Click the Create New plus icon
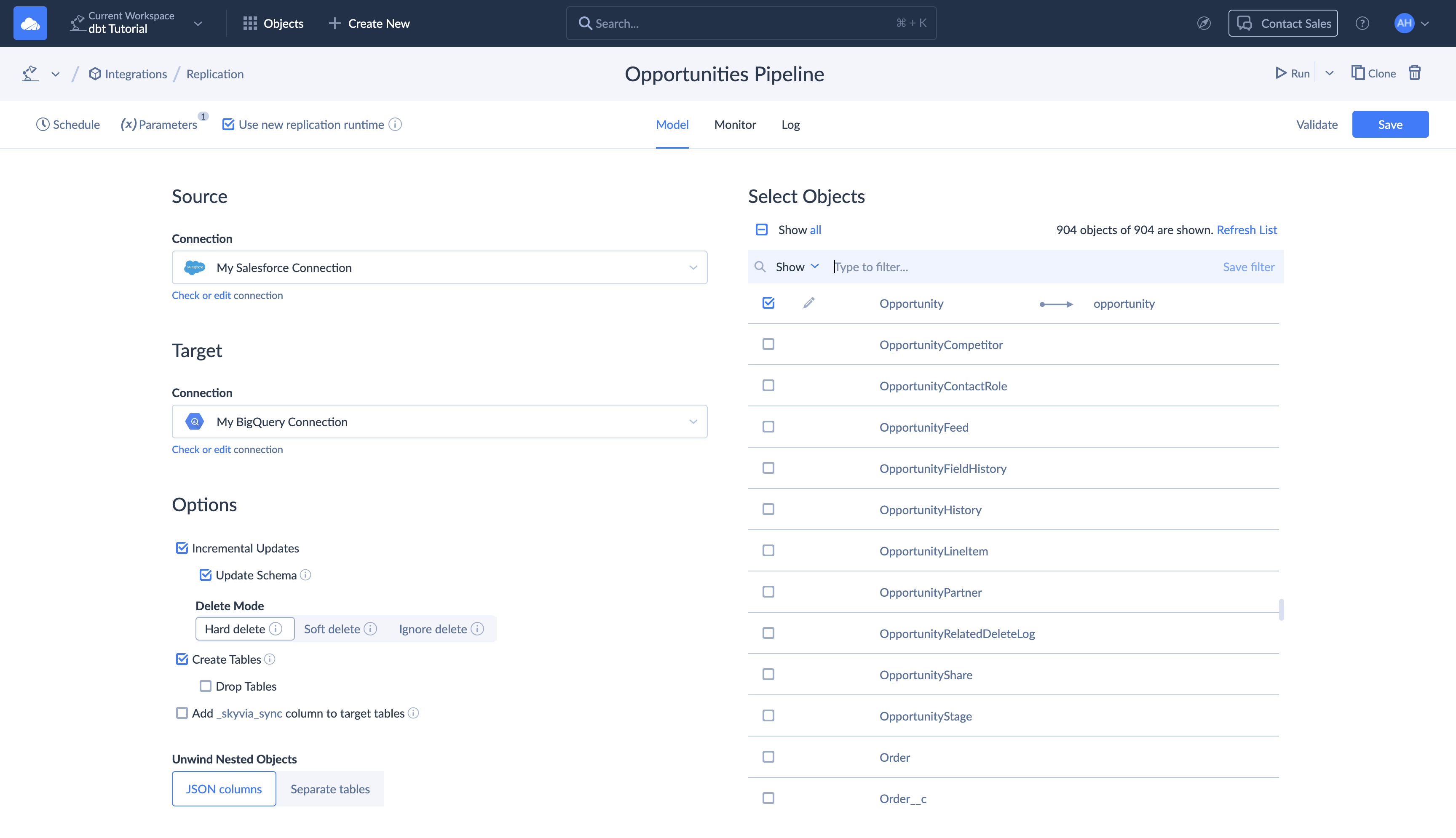1456x838 pixels. tap(335, 23)
